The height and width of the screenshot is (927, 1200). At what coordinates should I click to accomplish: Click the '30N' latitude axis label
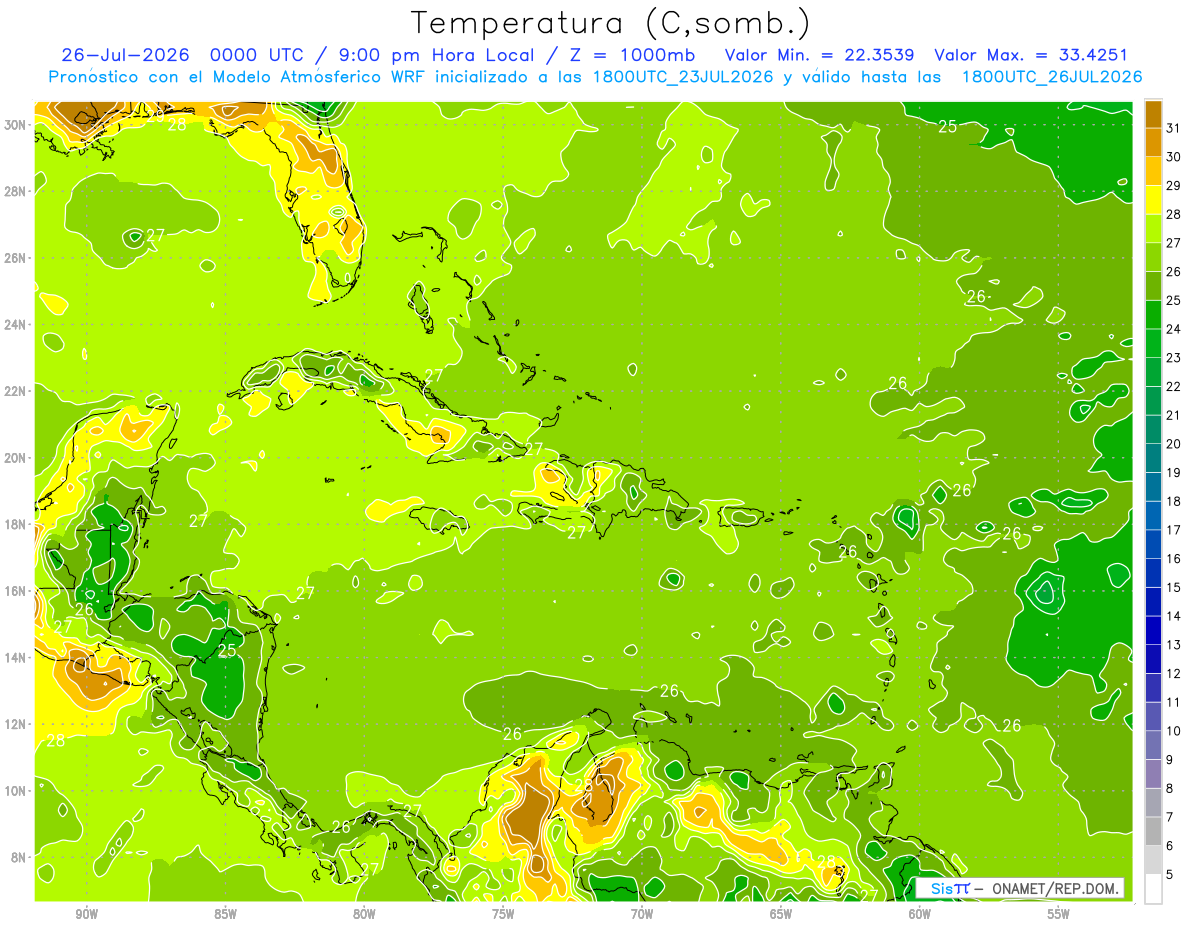16,125
